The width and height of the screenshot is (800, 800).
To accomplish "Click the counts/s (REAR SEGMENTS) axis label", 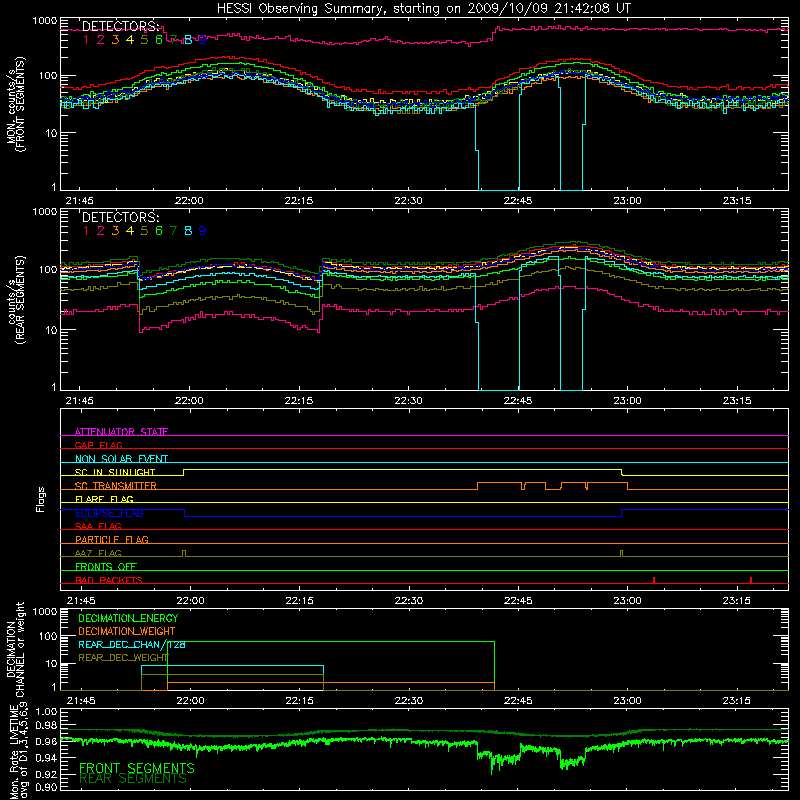I will (x=16, y=299).
